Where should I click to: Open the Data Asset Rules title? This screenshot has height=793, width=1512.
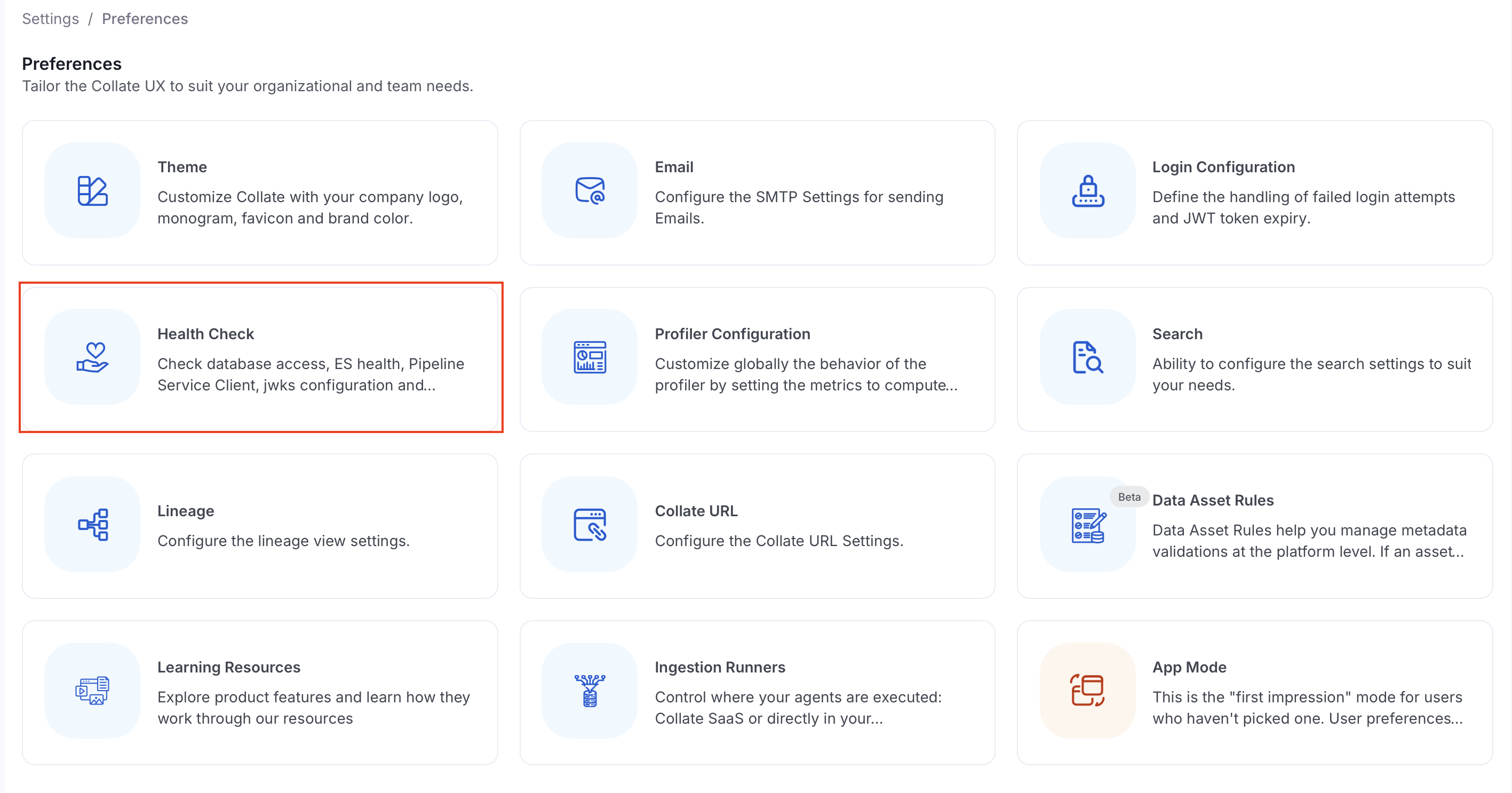(x=1213, y=500)
